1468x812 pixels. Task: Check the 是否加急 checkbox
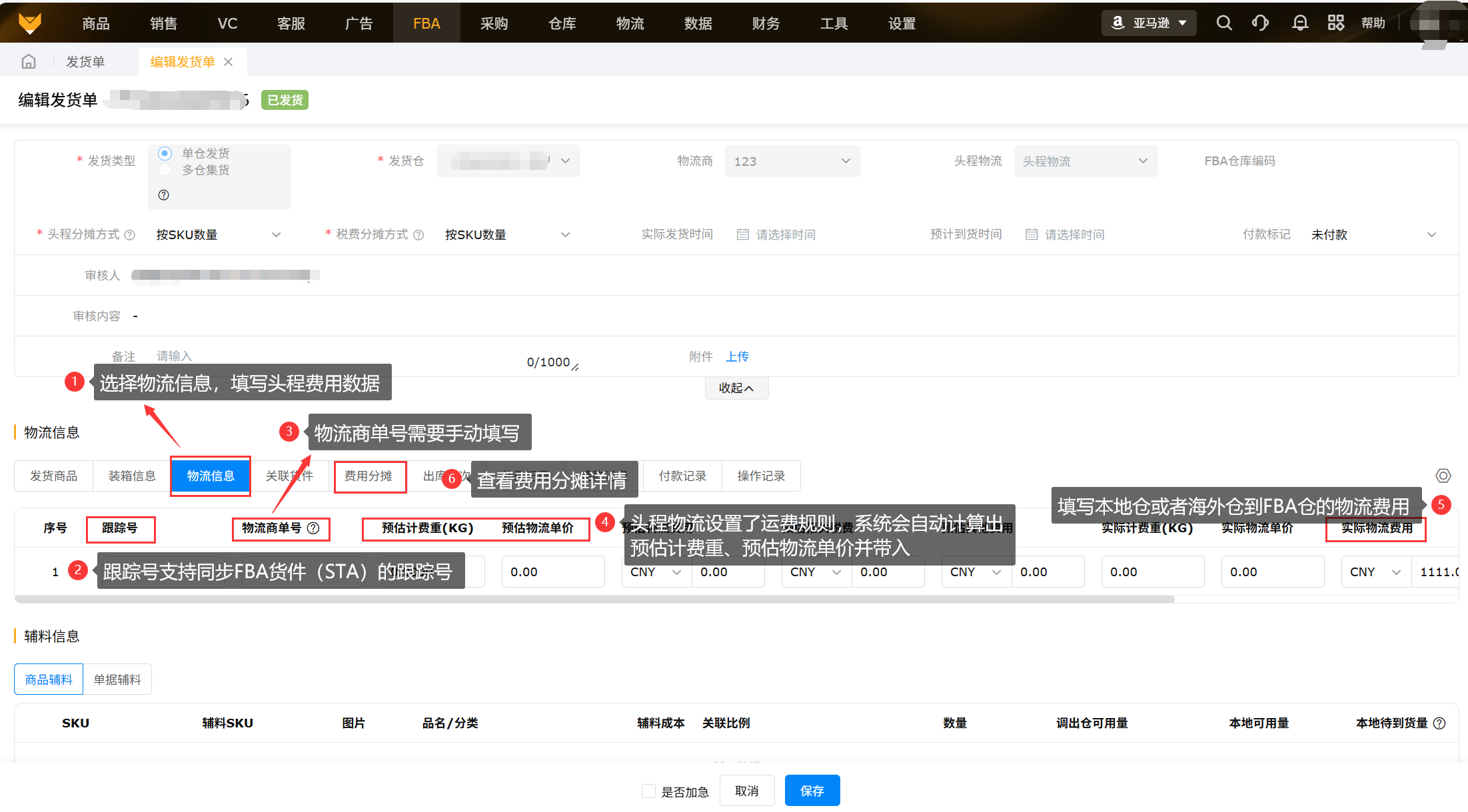(648, 791)
